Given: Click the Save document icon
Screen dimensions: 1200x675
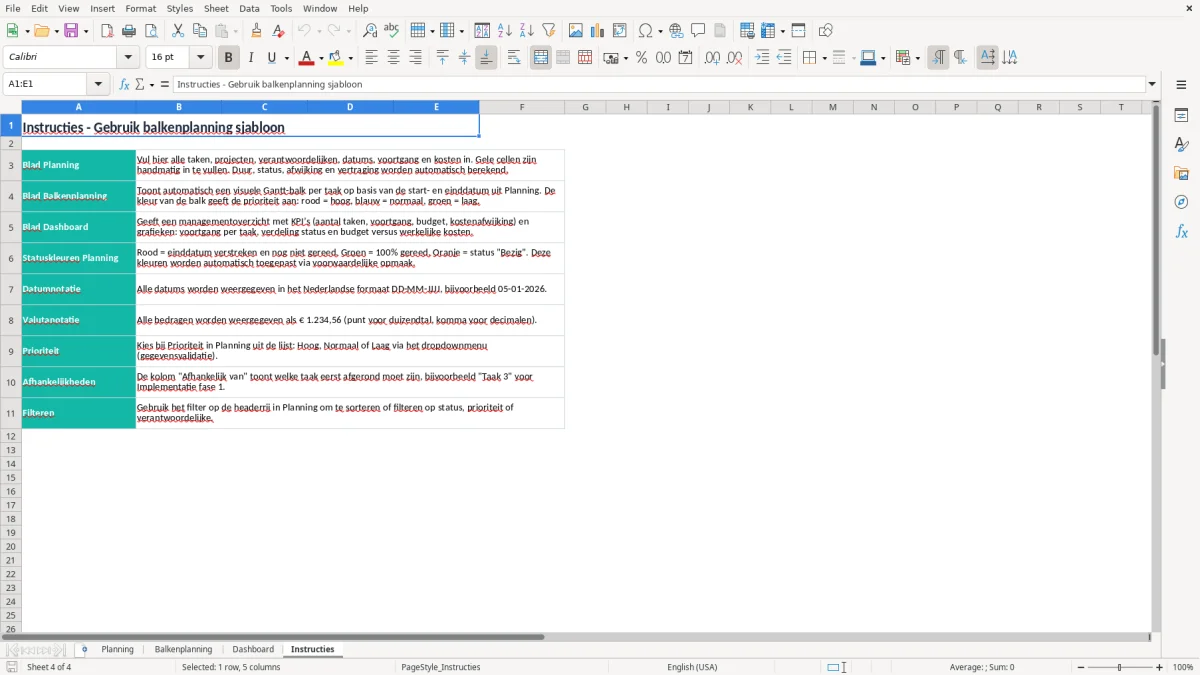Looking at the screenshot, I should 71,31.
